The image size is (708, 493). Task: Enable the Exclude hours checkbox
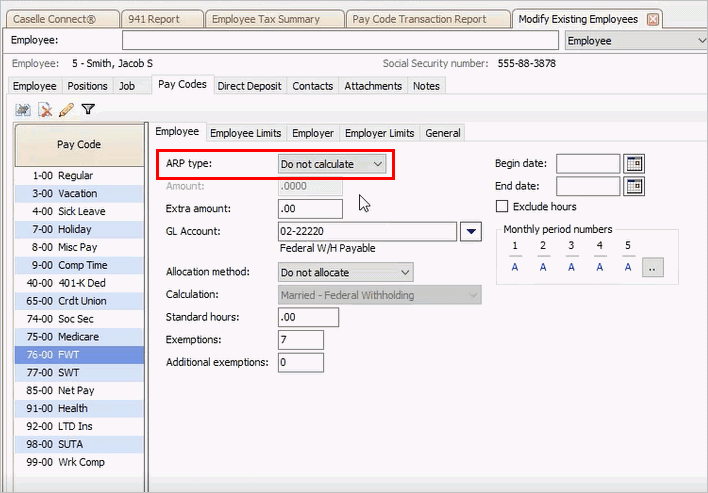(503, 207)
